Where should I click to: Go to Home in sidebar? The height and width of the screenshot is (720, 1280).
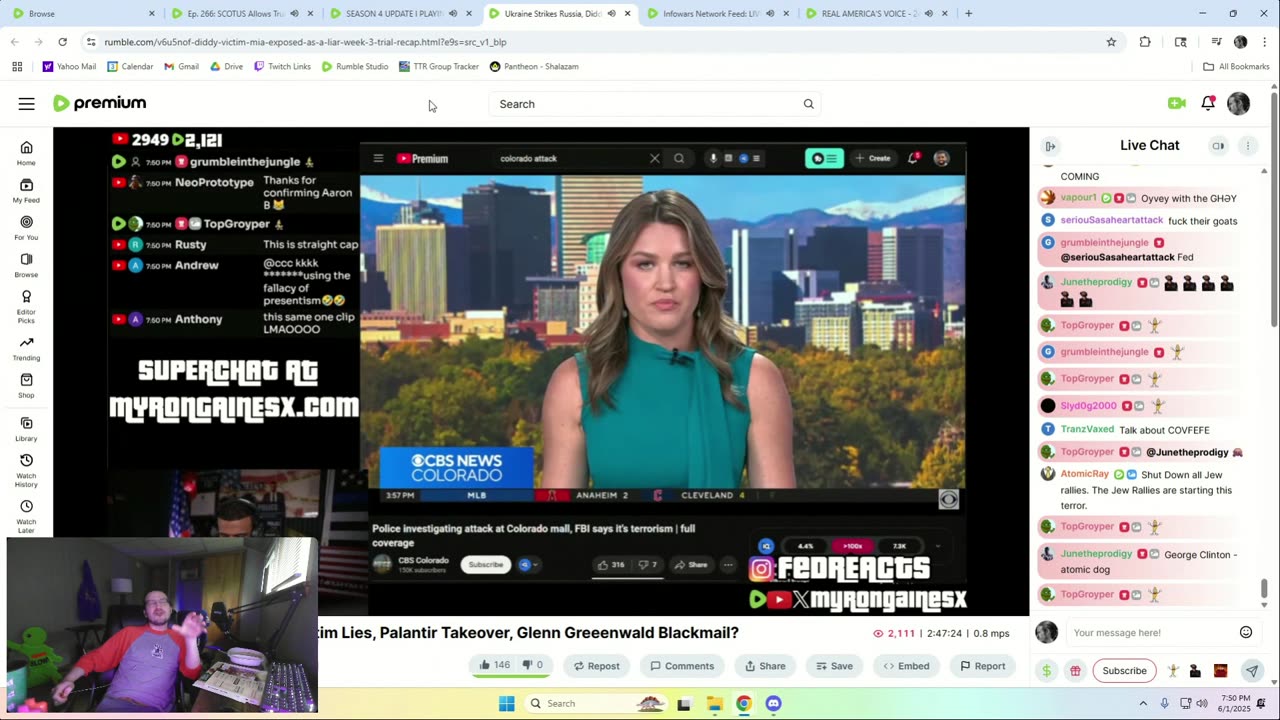pos(26,153)
